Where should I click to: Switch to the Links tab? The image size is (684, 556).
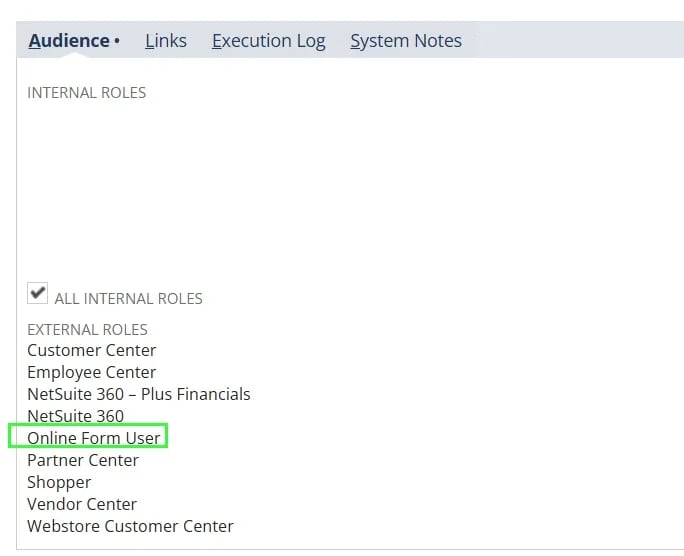[166, 41]
